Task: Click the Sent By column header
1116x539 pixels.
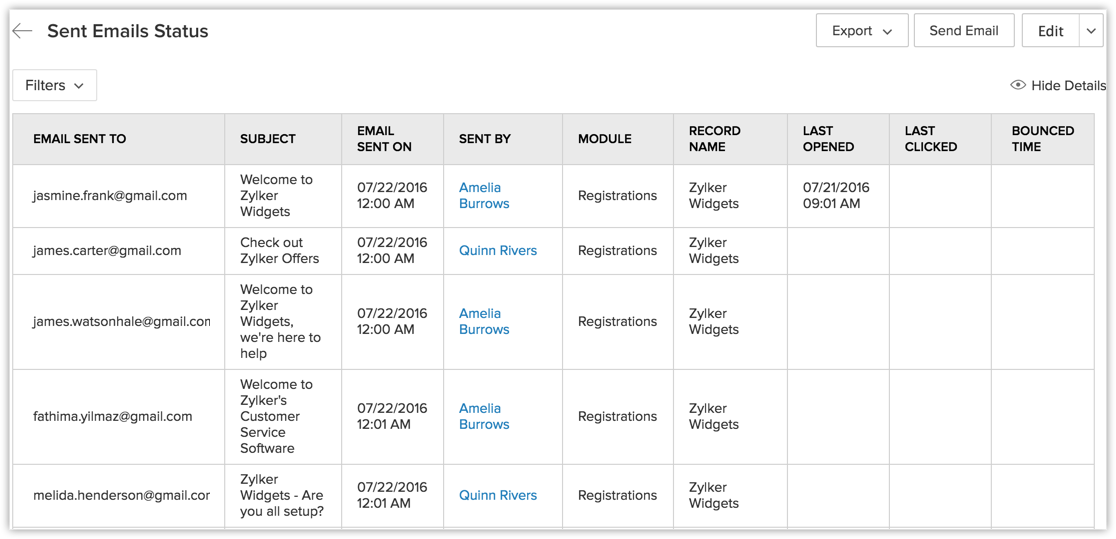Action: point(485,139)
